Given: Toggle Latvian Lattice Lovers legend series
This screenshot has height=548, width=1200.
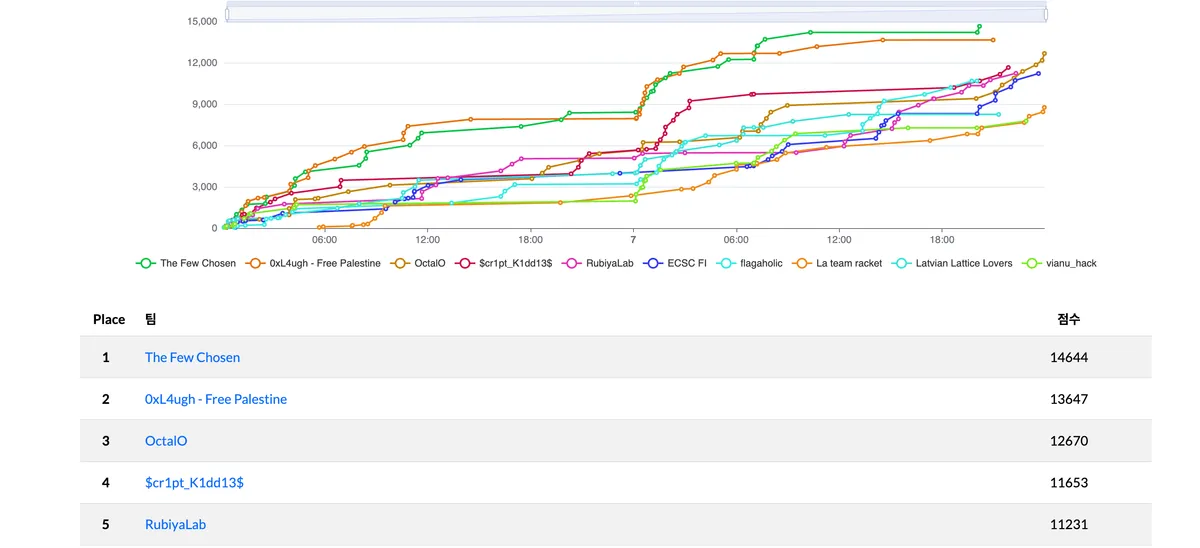Looking at the screenshot, I should point(951,263).
